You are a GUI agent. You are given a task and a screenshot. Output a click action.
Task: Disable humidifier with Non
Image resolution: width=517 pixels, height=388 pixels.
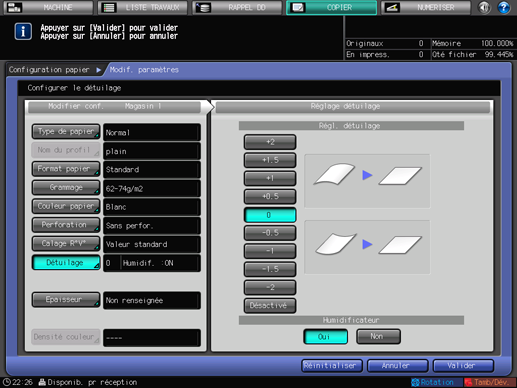pos(378,337)
